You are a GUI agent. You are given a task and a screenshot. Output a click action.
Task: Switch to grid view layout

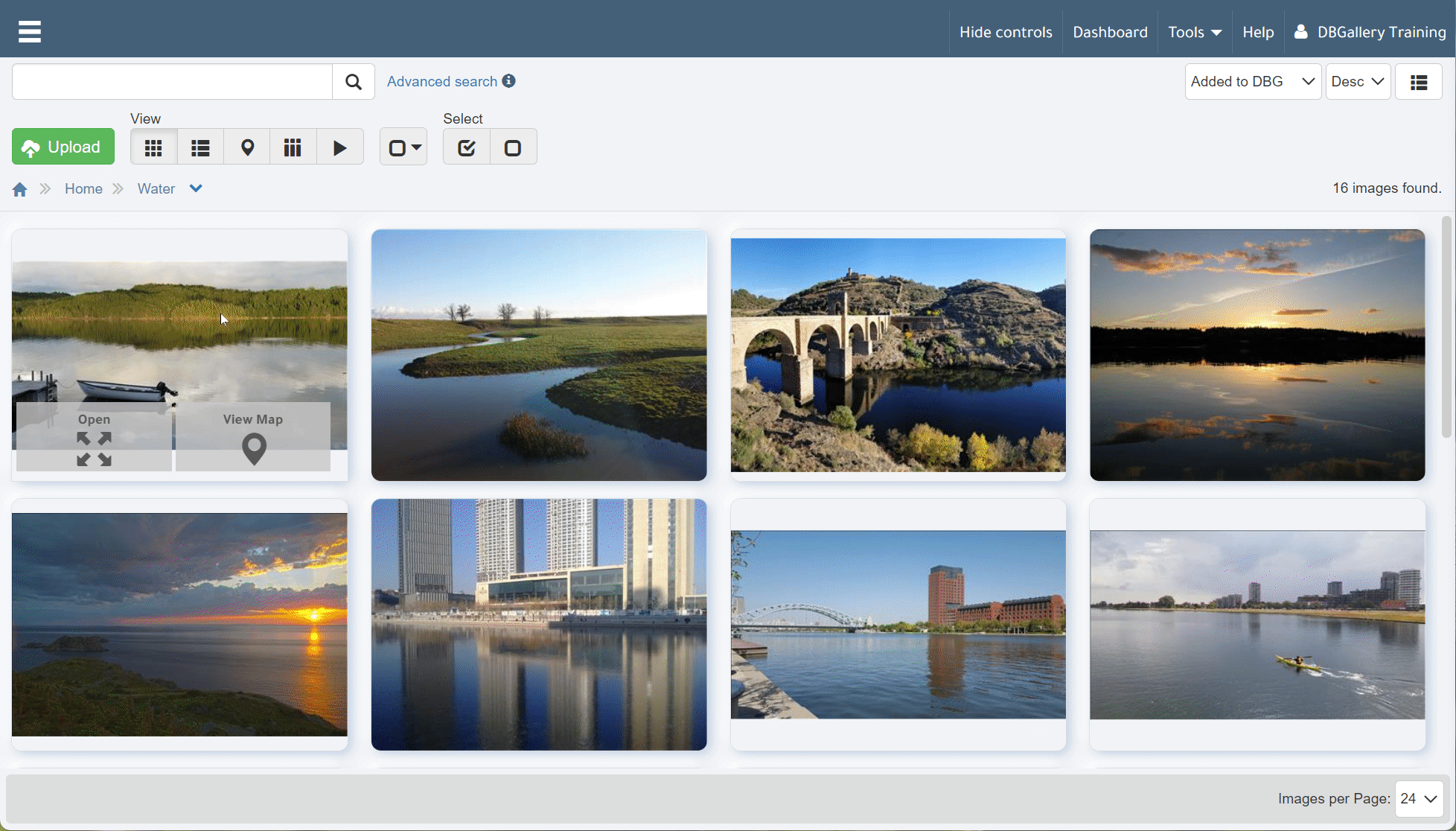click(x=154, y=148)
